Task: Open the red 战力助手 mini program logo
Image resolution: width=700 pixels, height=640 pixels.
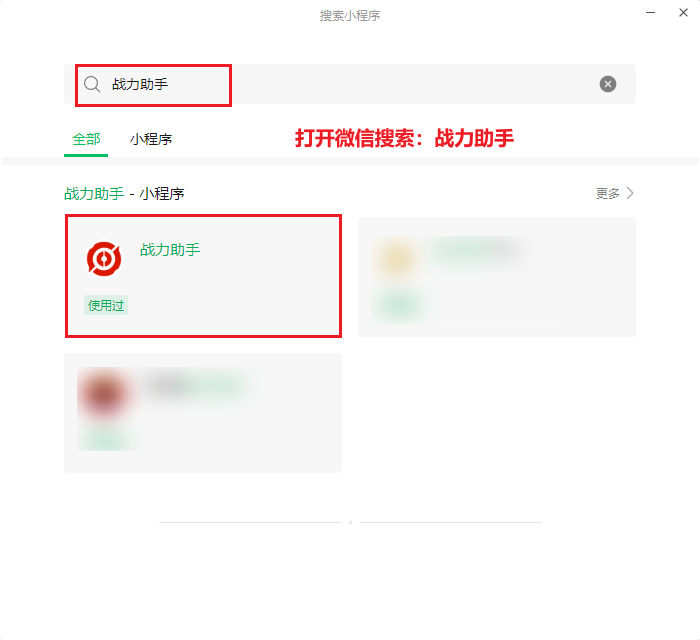Action: pos(104,259)
